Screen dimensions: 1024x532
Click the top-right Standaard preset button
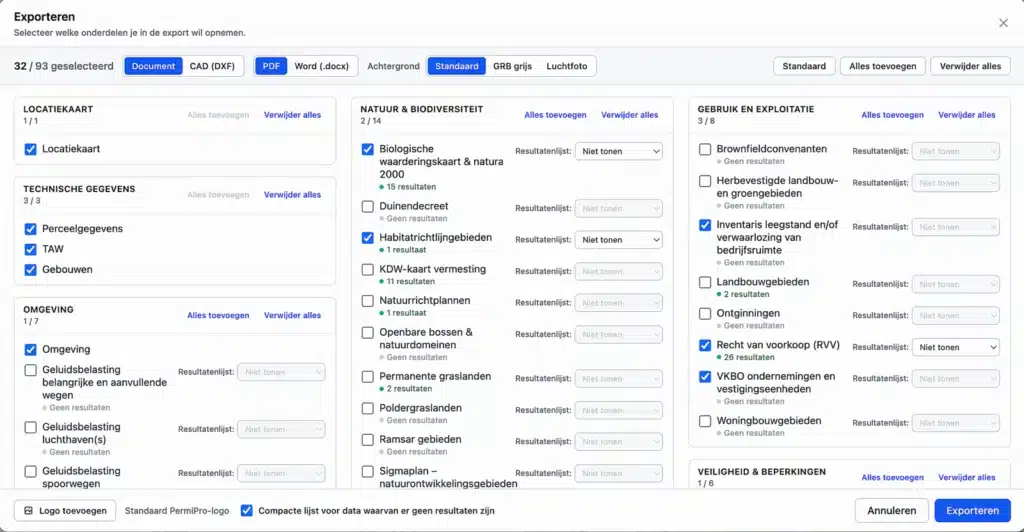pyautogui.click(x=804, y=66)
